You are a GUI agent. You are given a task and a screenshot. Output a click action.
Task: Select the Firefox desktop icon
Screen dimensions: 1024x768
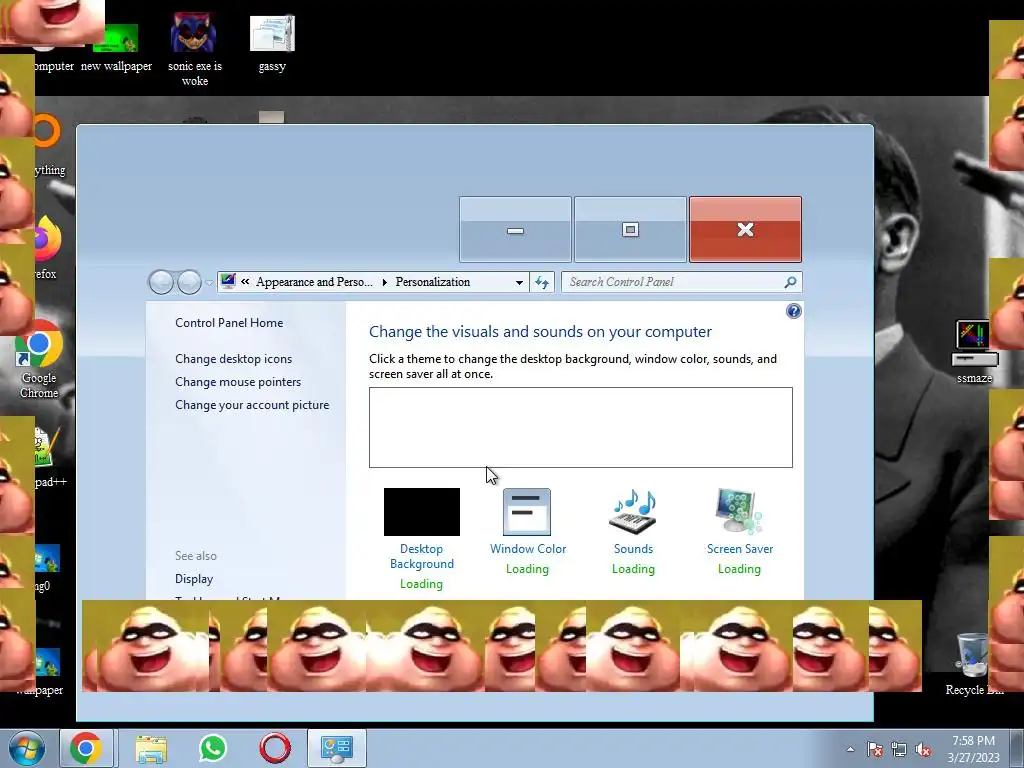[46, 248]
